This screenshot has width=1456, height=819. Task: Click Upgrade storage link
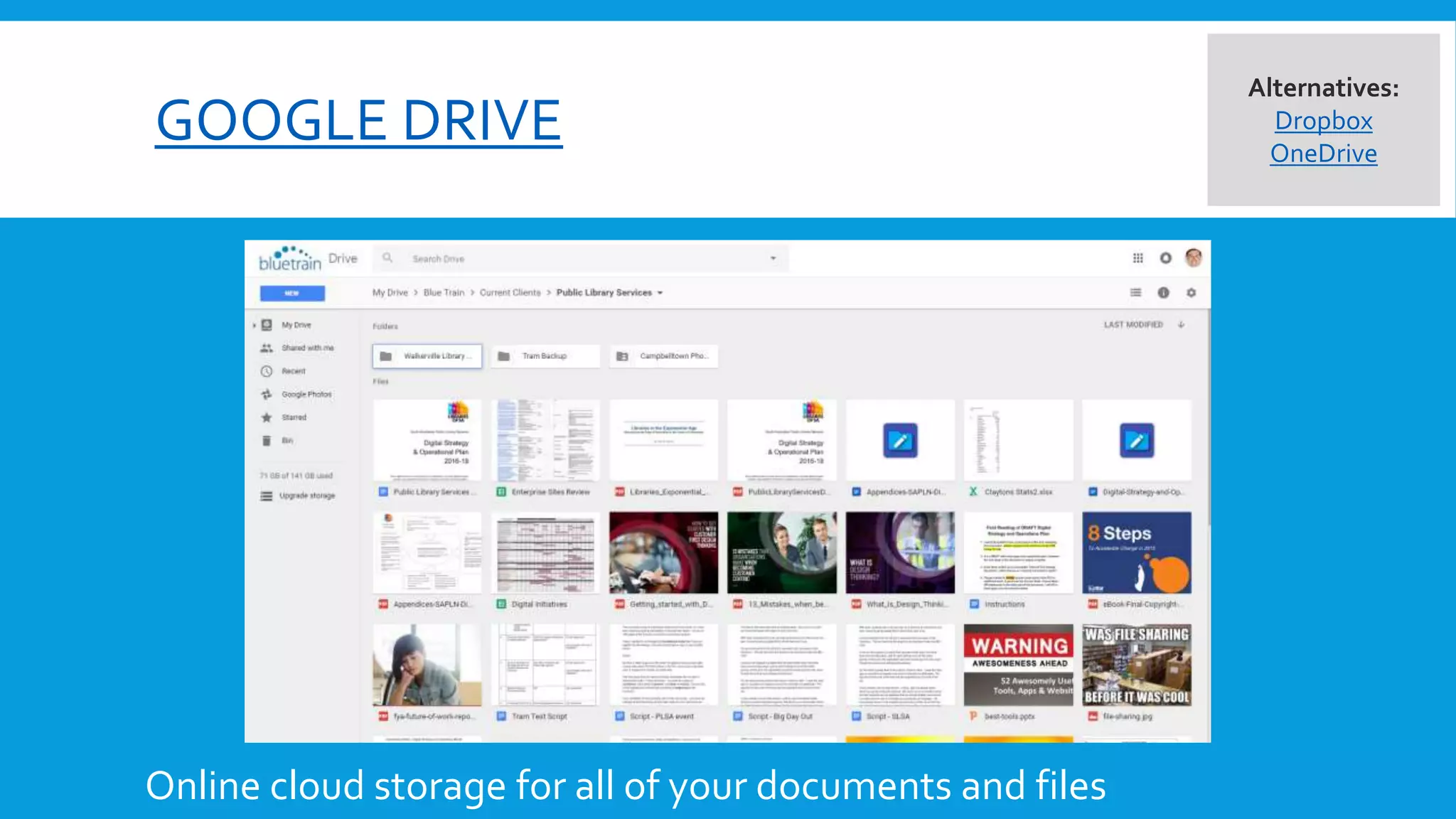tap(307, 496)
